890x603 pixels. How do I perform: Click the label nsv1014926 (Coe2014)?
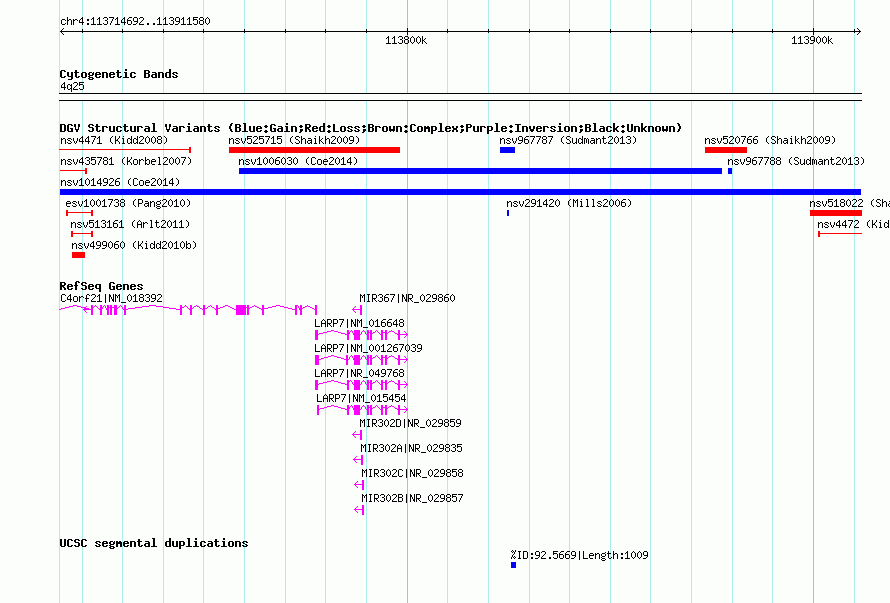click(120, 182)
